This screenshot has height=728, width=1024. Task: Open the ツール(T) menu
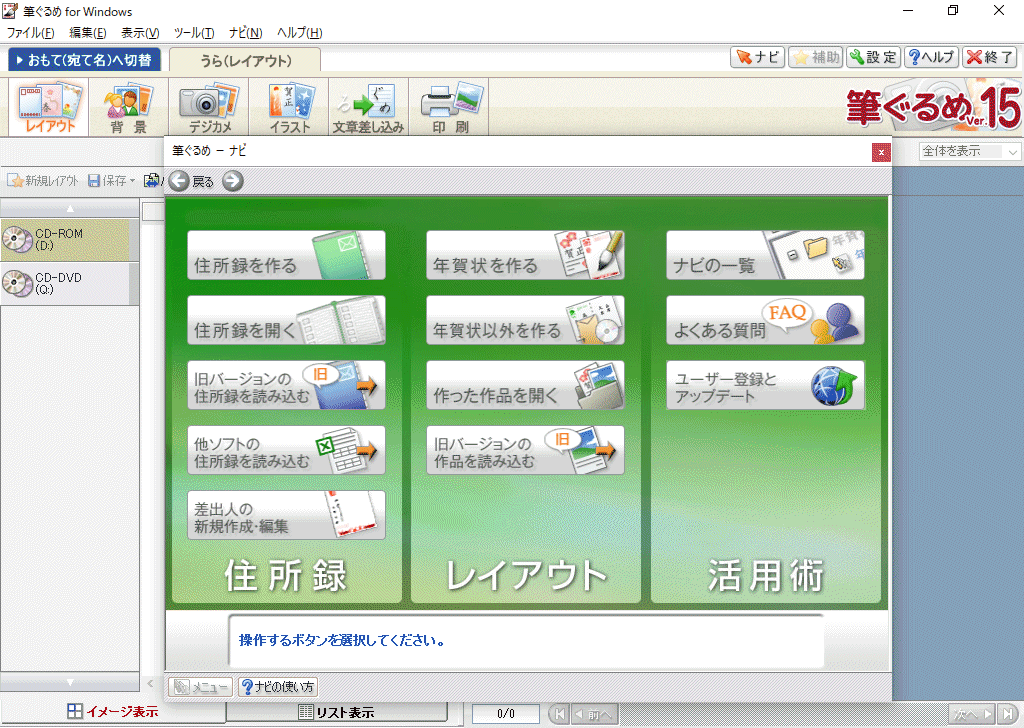(x=193, y=33)
